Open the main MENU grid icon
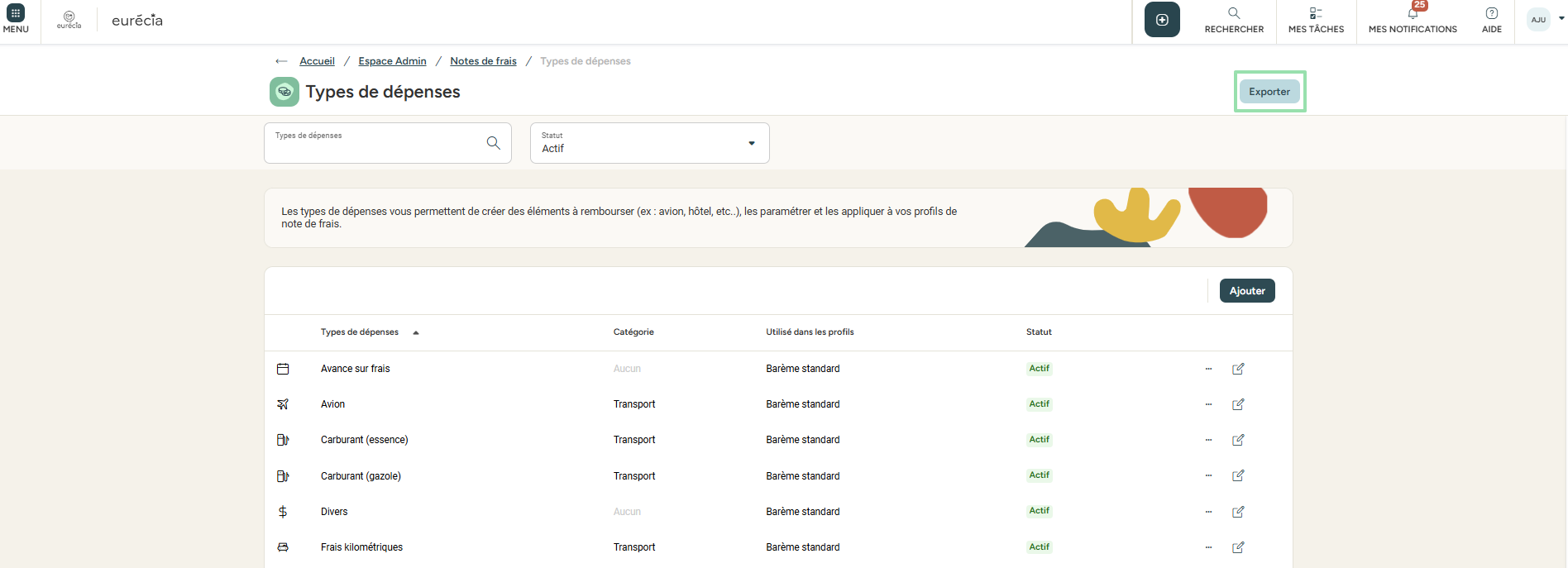This screenshot has width=1568, height=568. [16, 14]
